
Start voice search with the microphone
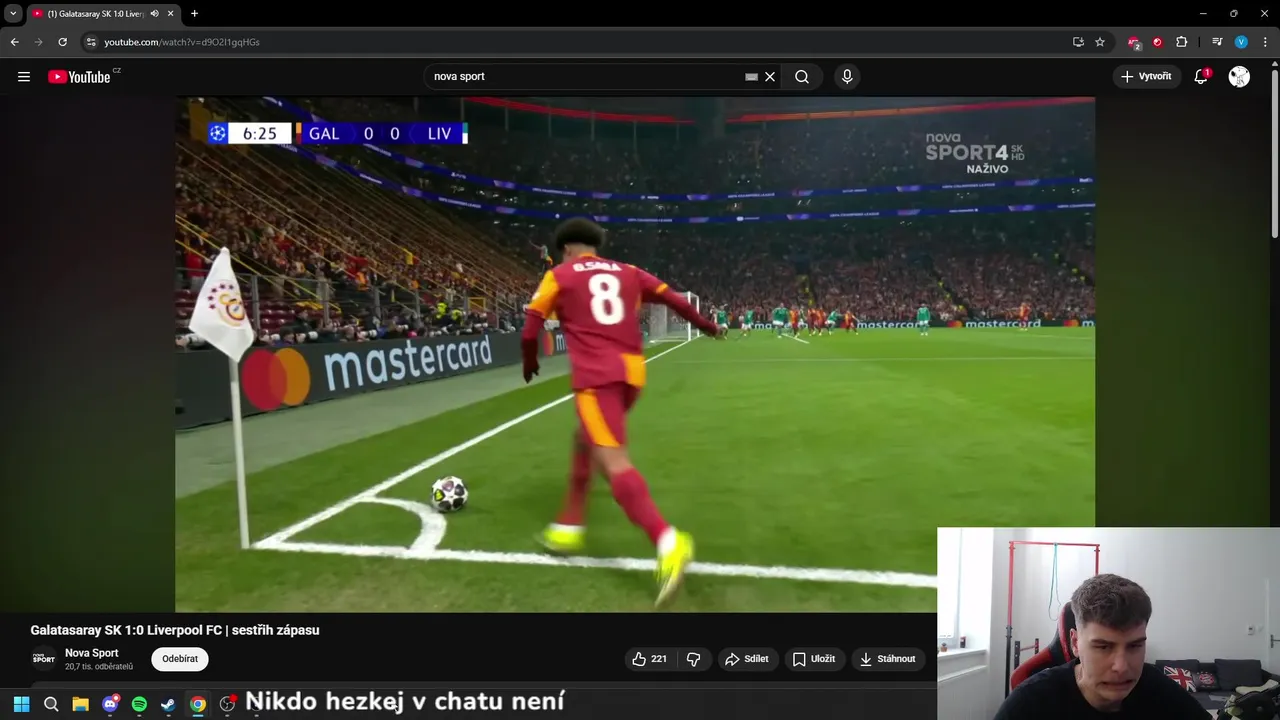pyautogui.click(x=847, y=77)
